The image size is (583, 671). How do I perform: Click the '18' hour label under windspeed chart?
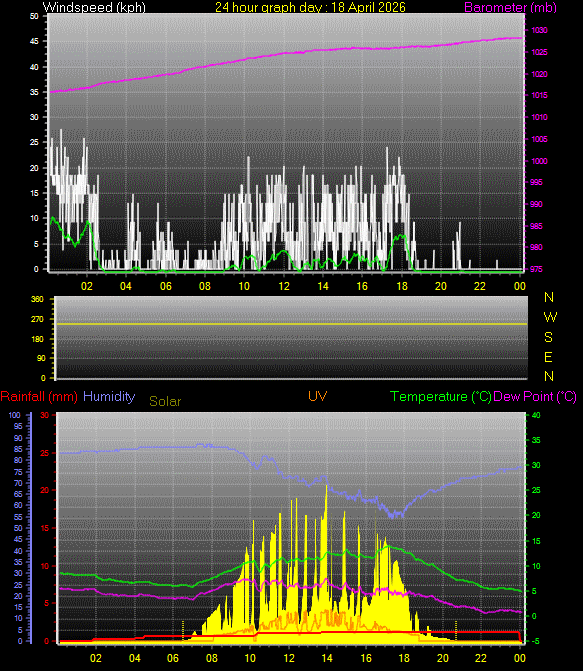click(x=402, y=286)
